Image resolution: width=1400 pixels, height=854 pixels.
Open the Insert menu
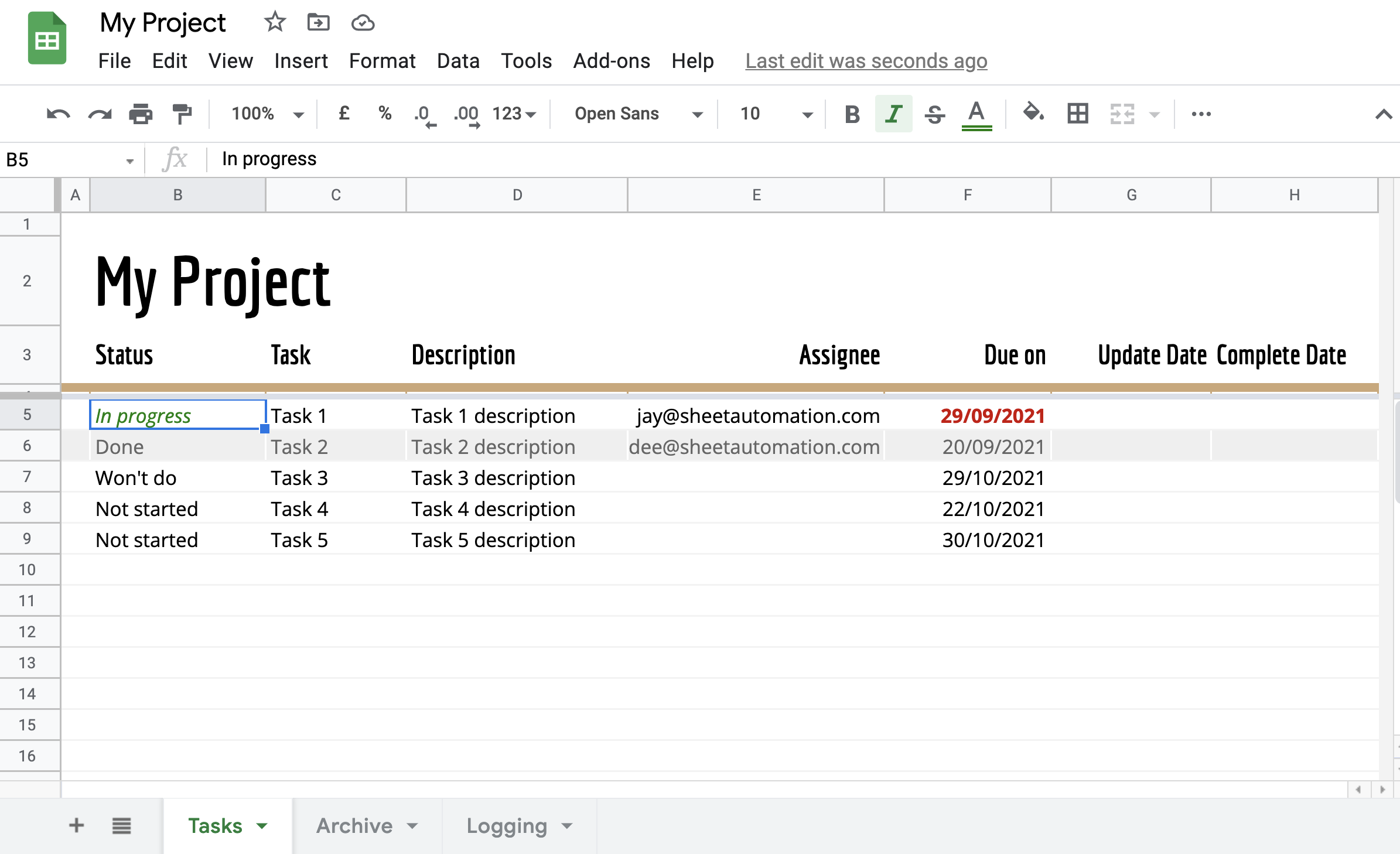click(301, 61)
